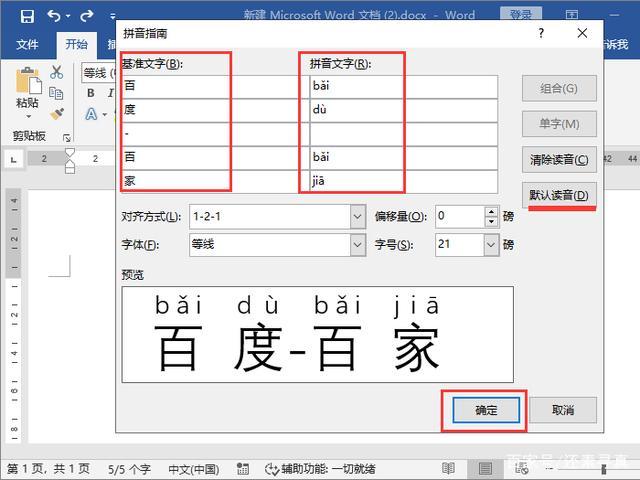Open the 文件 tab
The image size is (640, 480).
pyautogui.click(x=27, y=44)
